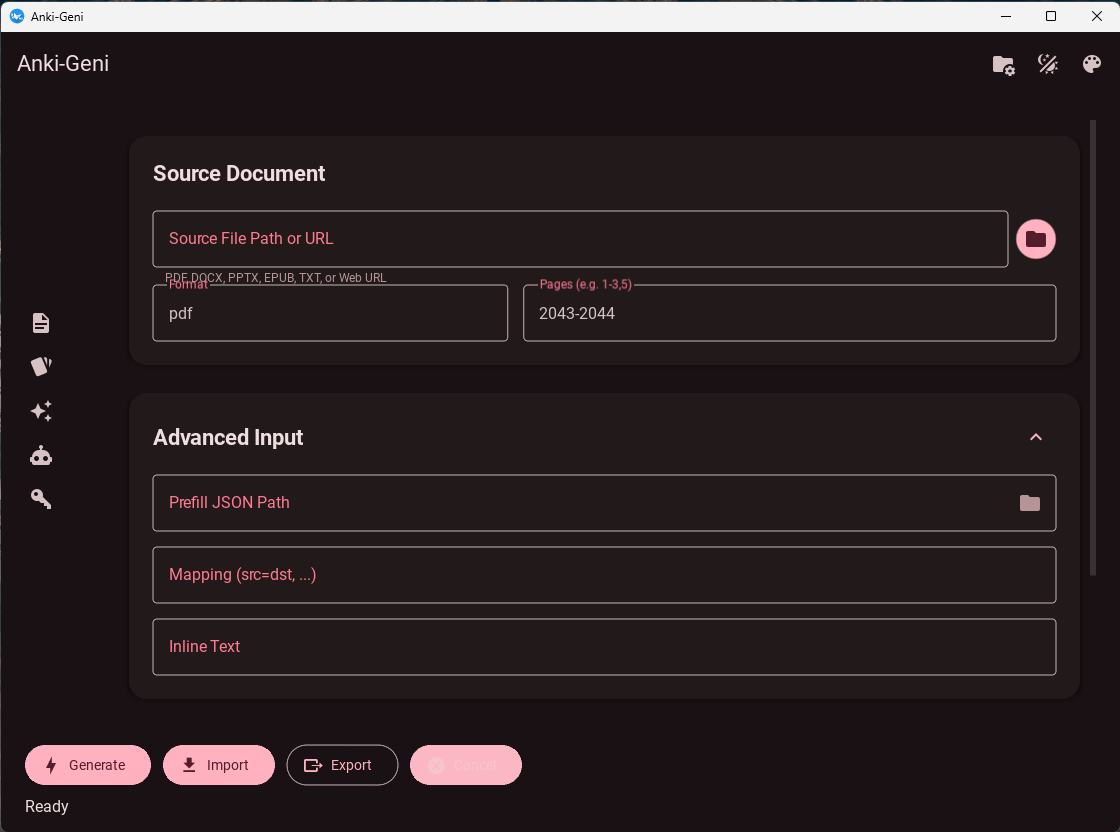Focus the Mapping (src=dst, ...) field
Screen dimensions: 1120x832
[604, 575]
